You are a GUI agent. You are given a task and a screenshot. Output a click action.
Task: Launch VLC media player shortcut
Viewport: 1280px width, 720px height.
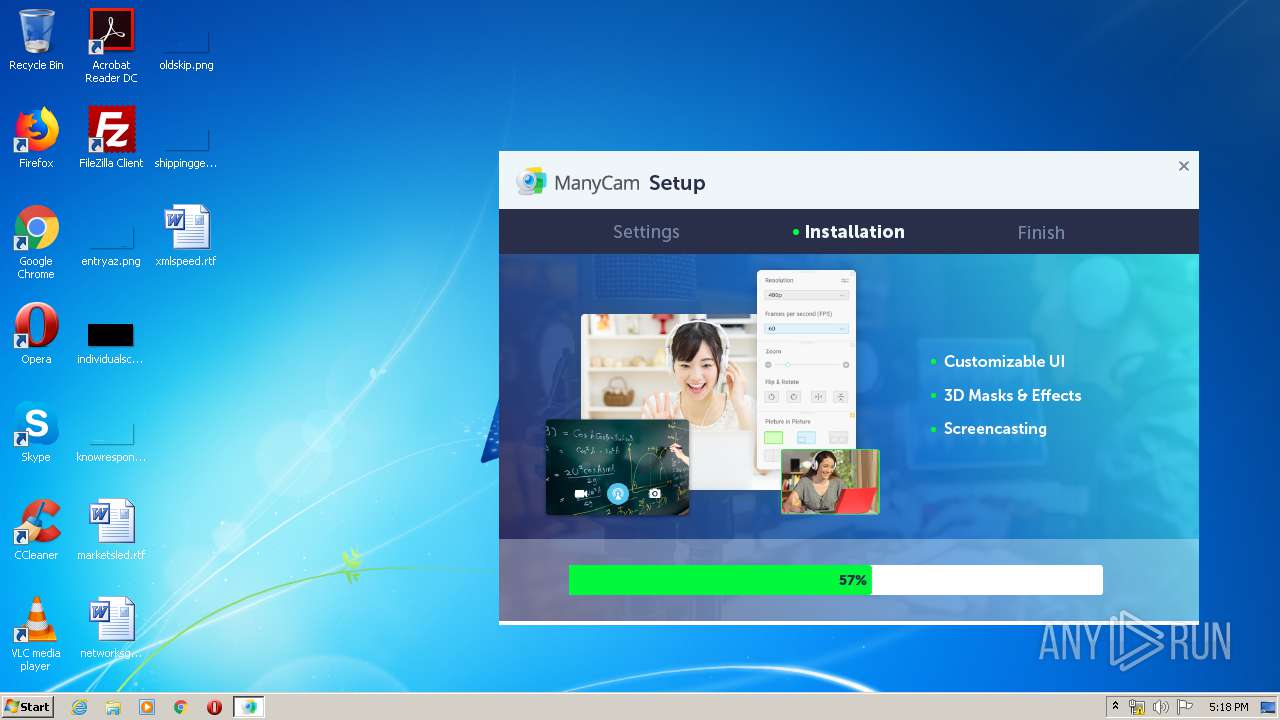[x=36, y=634]
